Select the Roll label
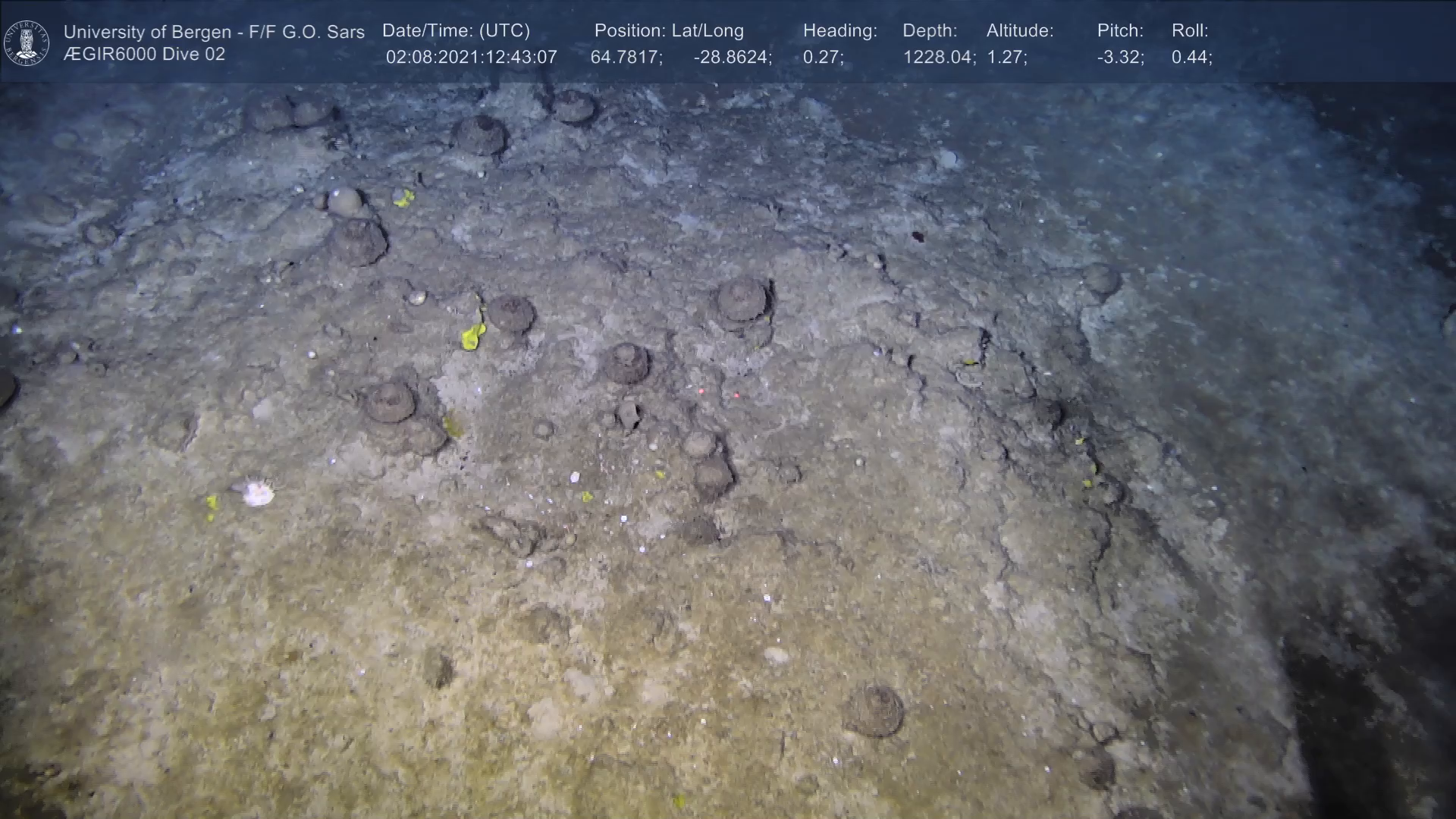Screen dimensions: 1456x819 (x=1190, y=31)
